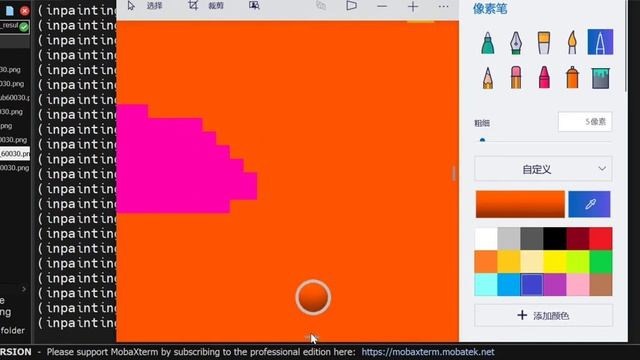Click the "folder" text in MobaXterm sidebar
The image size is (640, 360).
(13, 330)
